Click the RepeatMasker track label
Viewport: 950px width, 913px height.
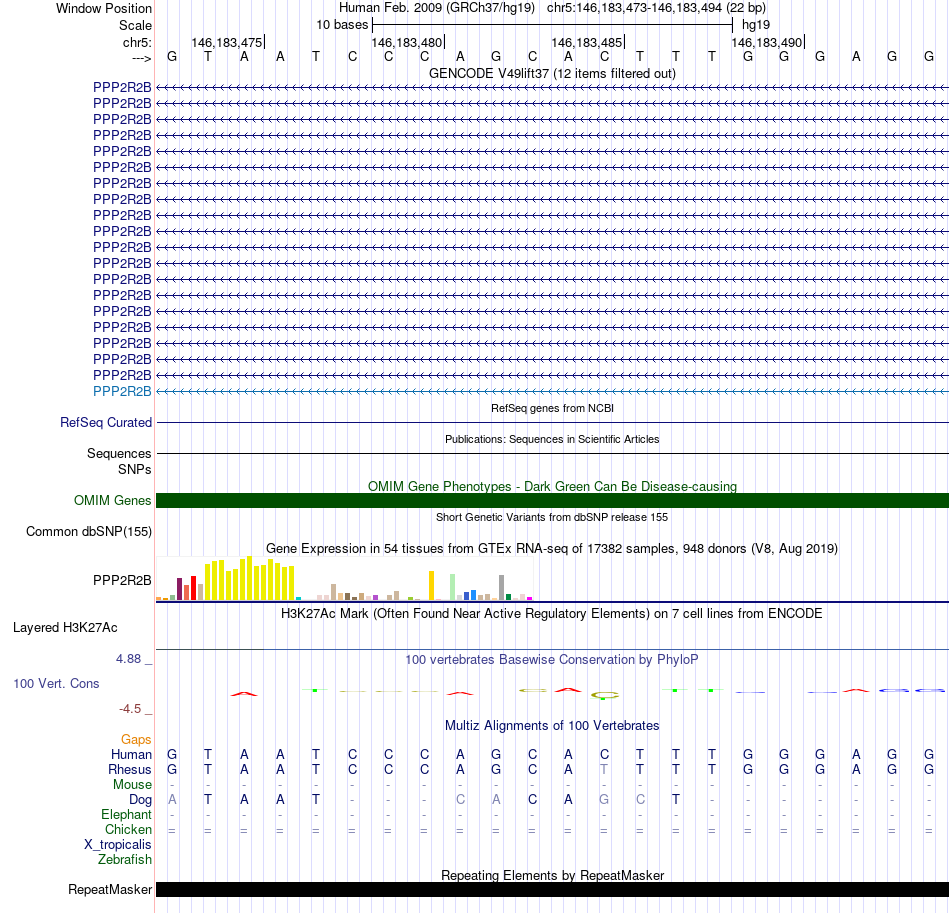pos(110,889)
